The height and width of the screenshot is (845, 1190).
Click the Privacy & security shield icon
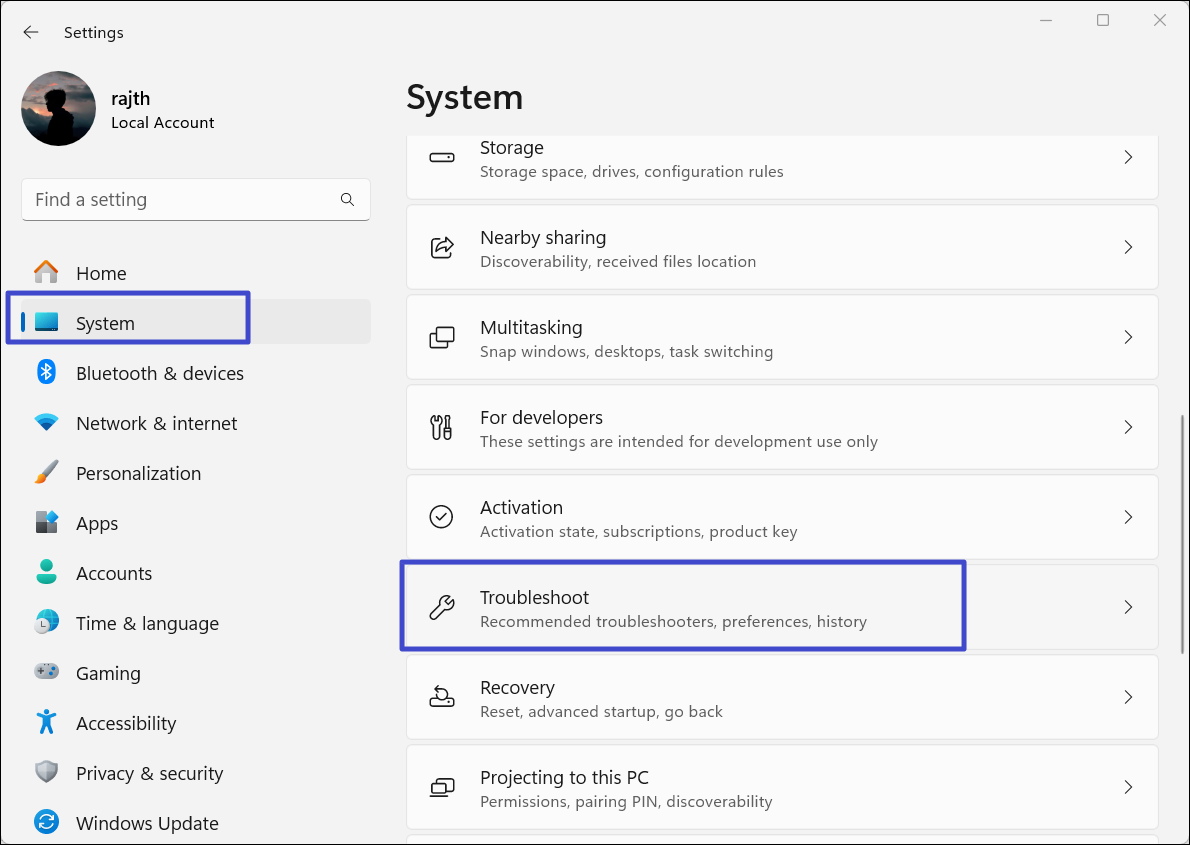pos(46,773)
